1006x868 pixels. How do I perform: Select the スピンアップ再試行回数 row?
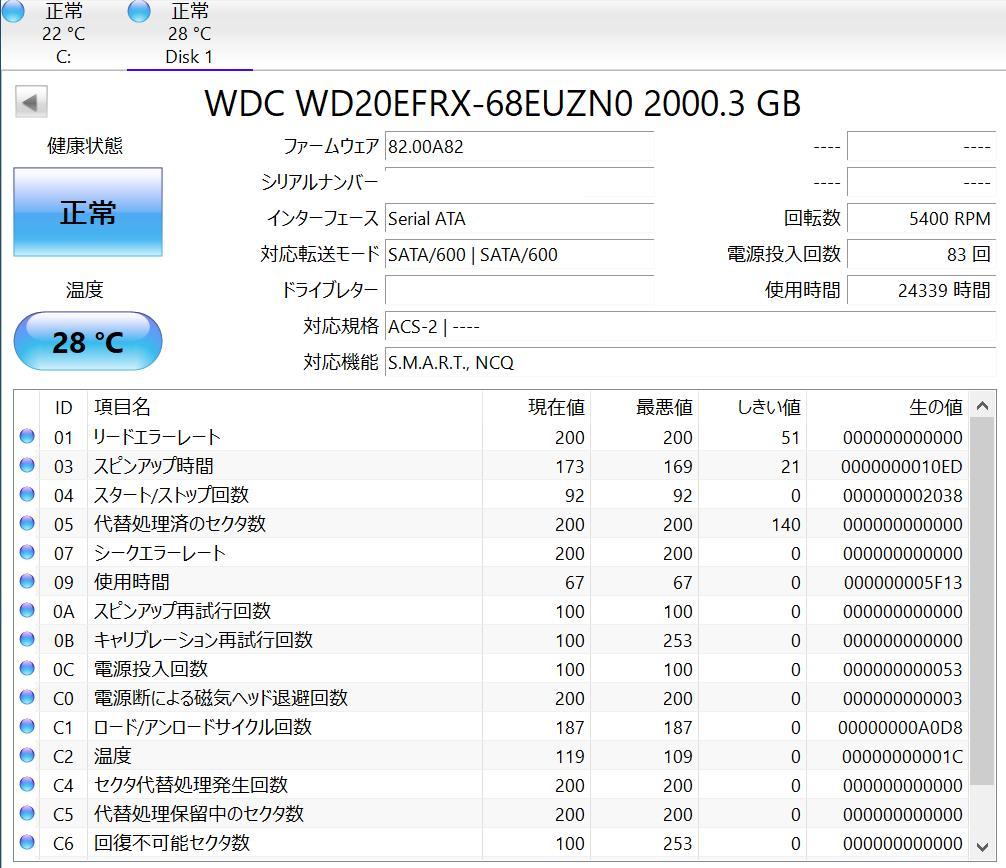click(x=491, y=611)
